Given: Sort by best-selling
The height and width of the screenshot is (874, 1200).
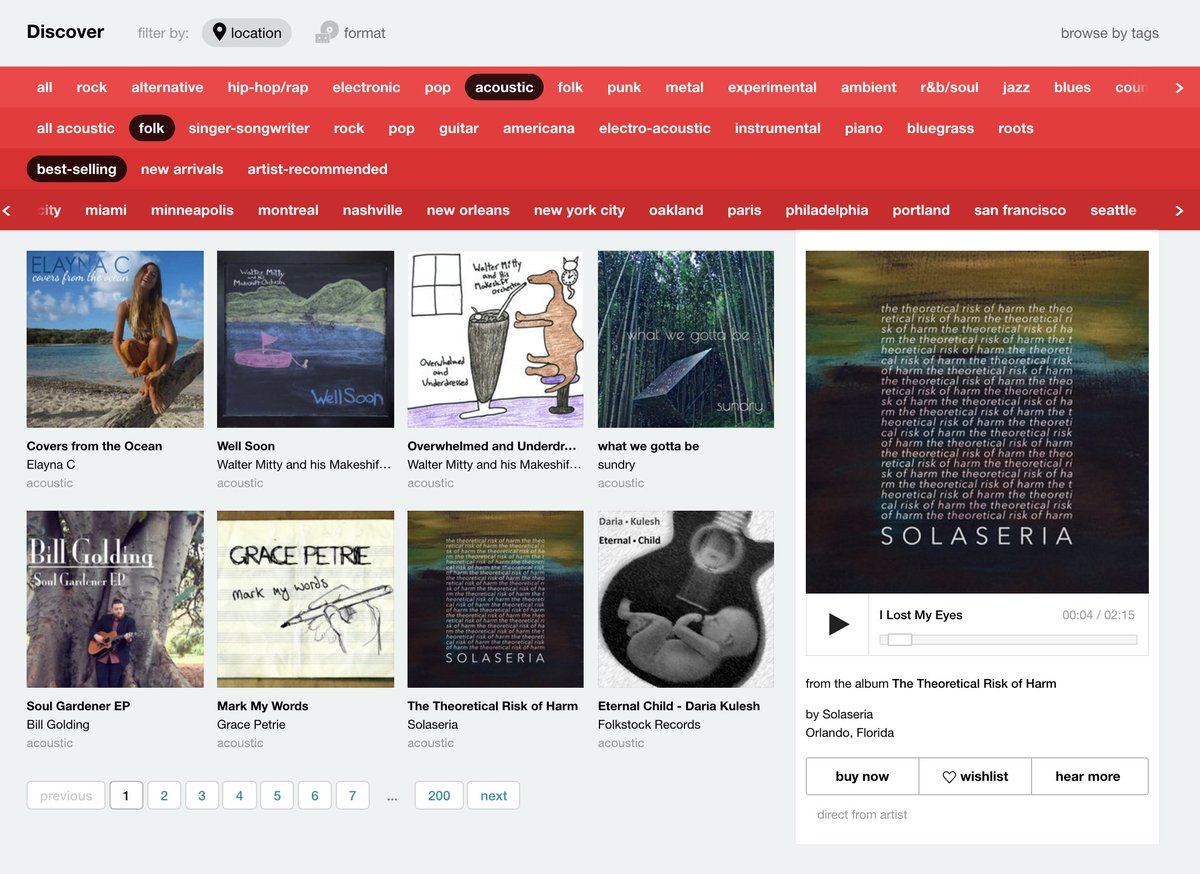Looking at the screenshot, I should [x=77, y=169].
